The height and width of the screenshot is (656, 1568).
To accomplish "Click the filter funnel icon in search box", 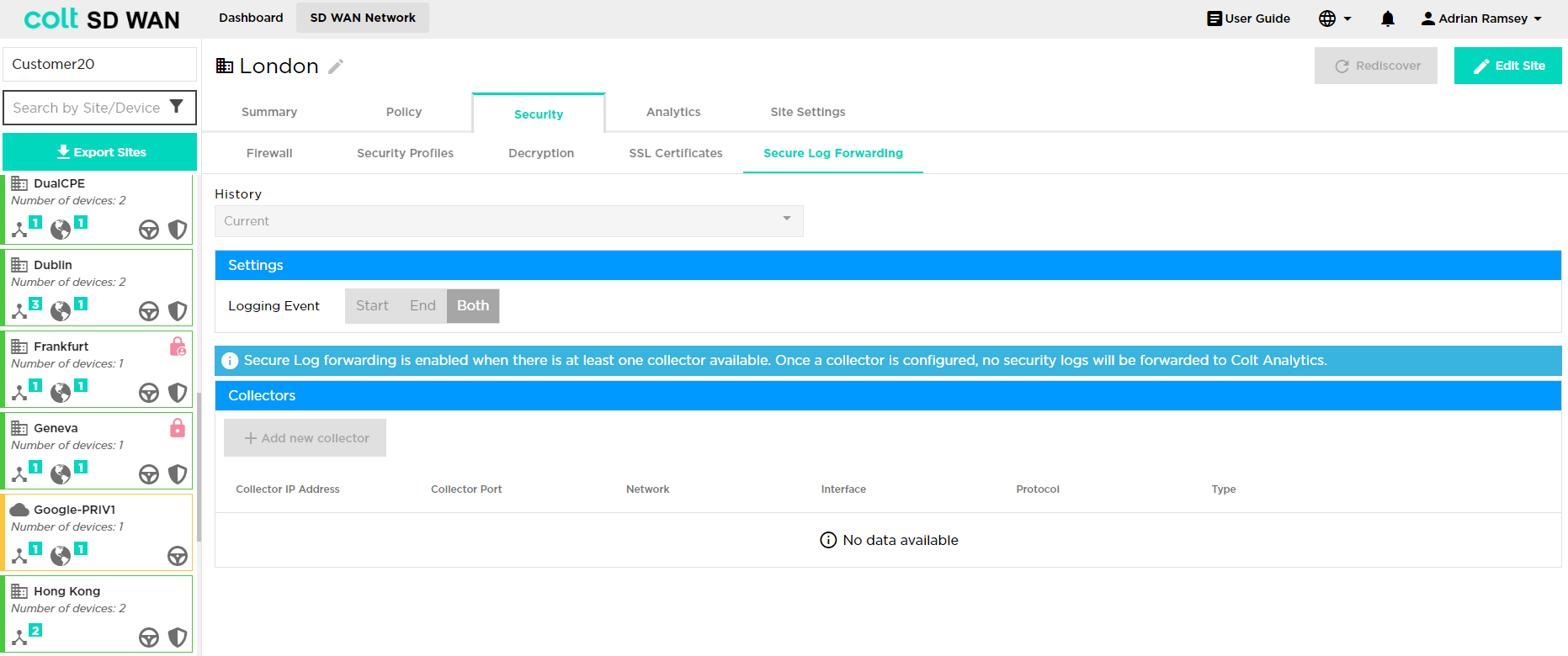I will tap(177, 107).
